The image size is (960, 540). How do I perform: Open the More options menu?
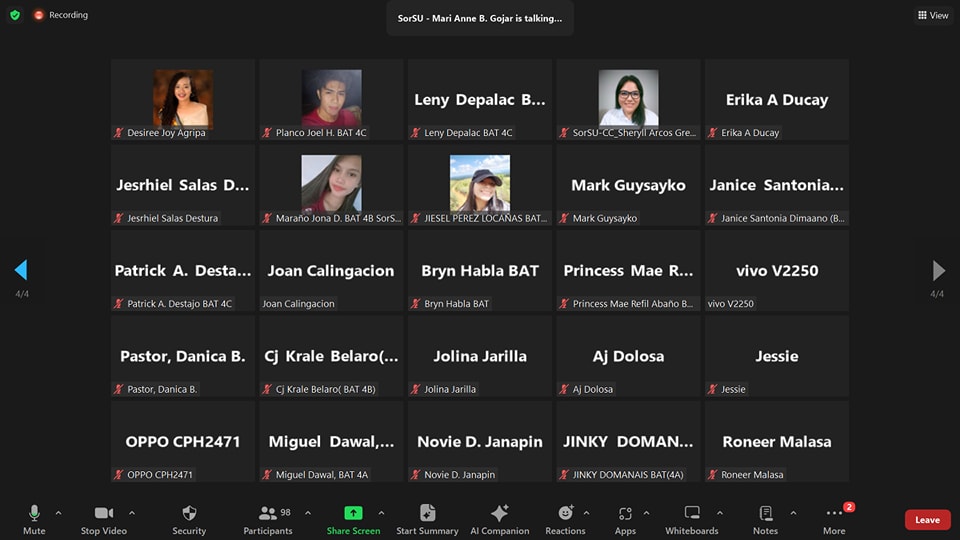[x=834, y=513]
